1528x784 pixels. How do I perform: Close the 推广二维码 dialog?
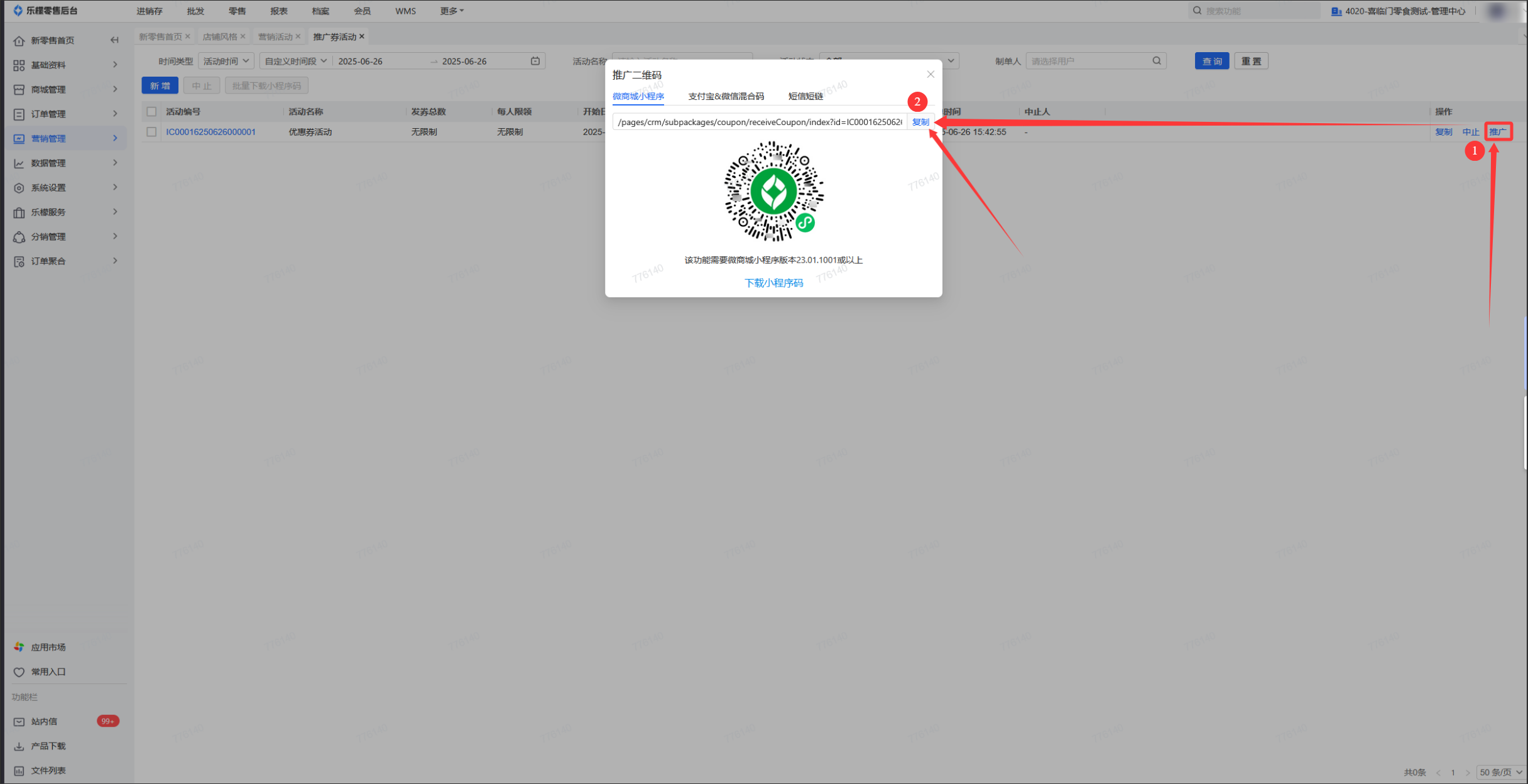point(930,74)
